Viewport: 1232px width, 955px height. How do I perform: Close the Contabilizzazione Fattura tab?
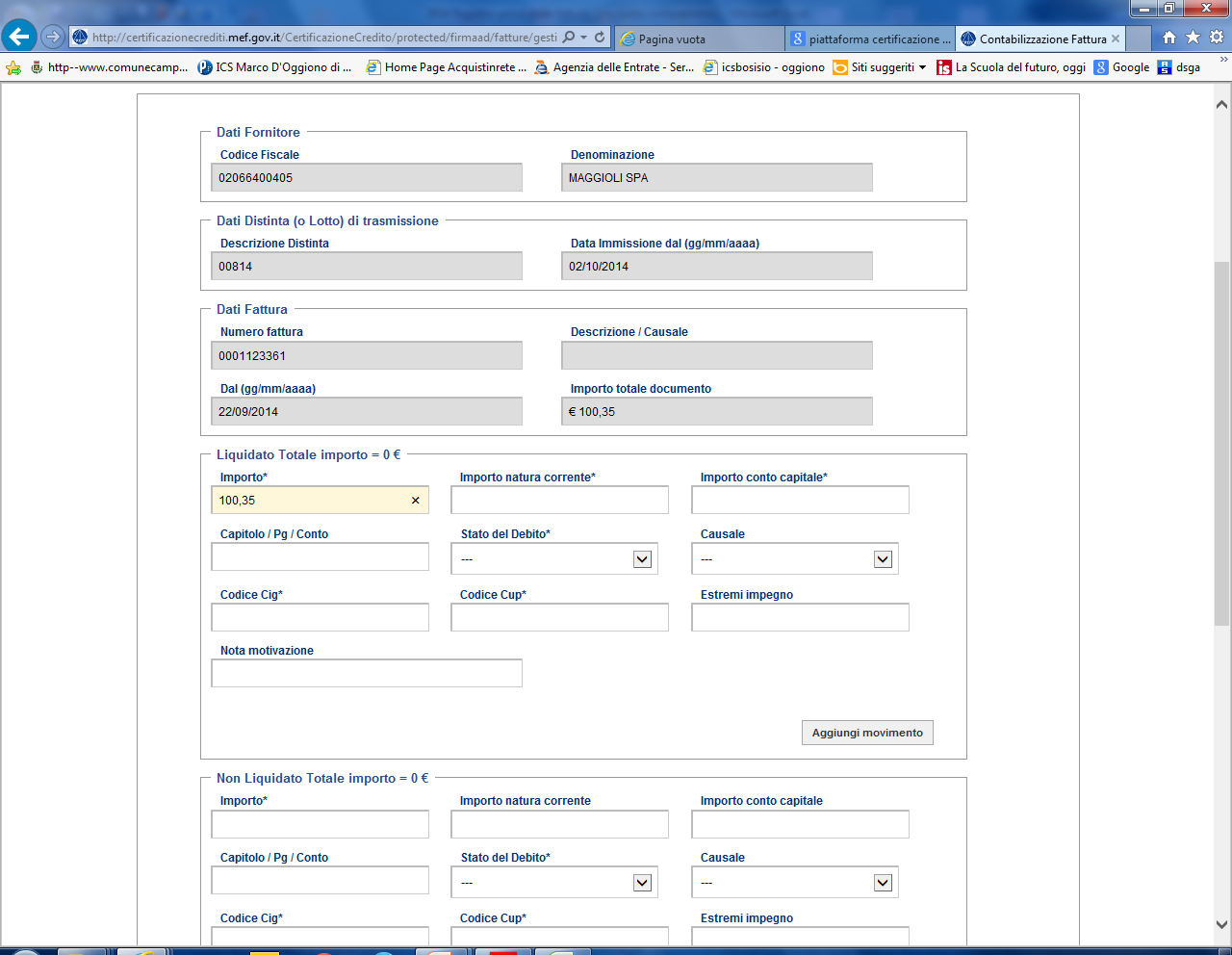coord(1116,39)
